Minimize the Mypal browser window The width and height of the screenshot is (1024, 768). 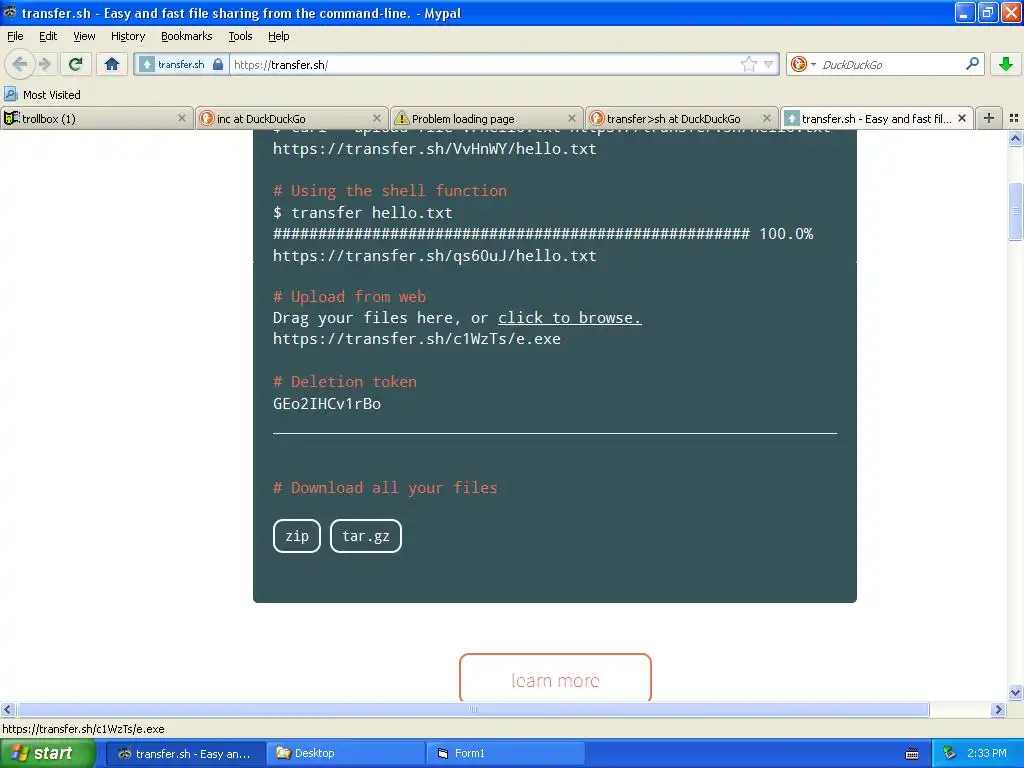pyautogui.click(x=965, y=12)
